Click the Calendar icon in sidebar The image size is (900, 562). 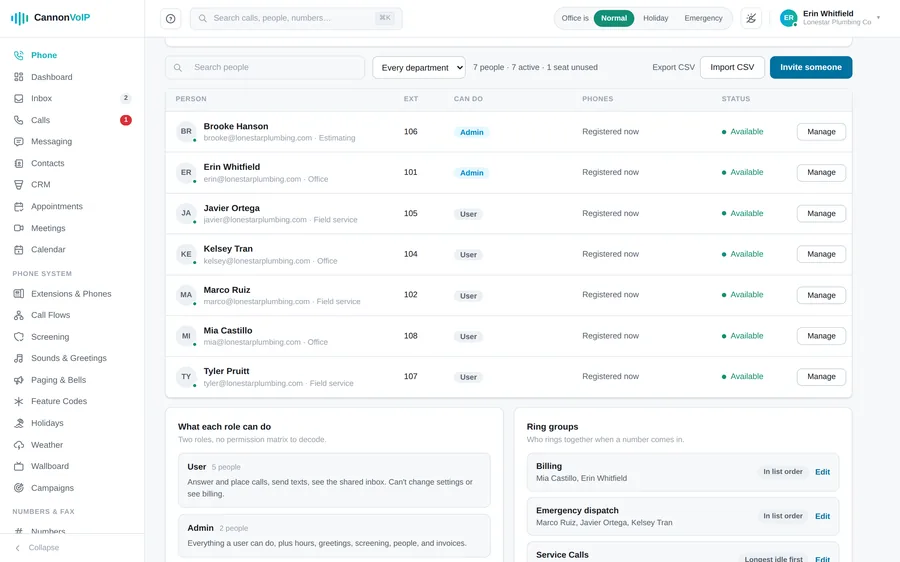click(x=19, y=250)
